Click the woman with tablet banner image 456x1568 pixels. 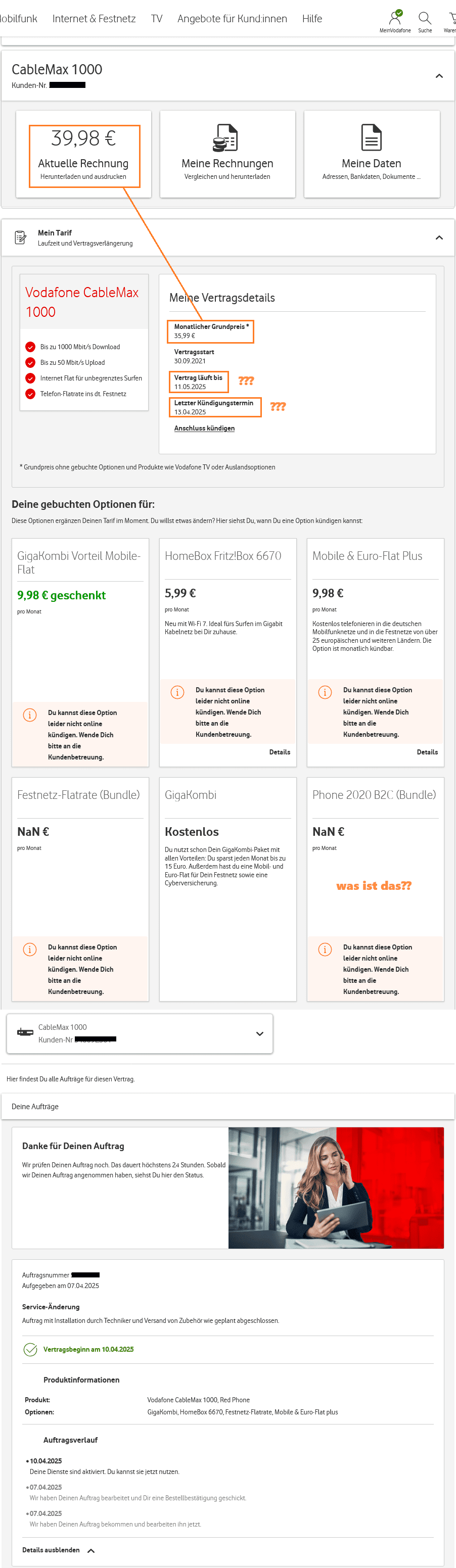[x=336, y=1187]
